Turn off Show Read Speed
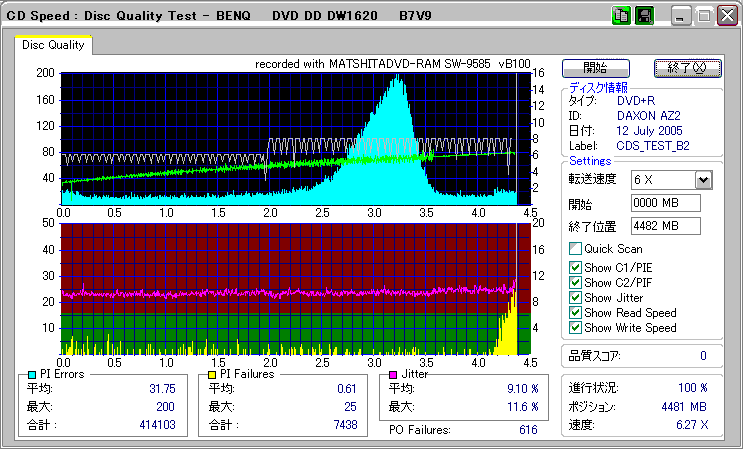This screenshot has width=743, height=449. [575, 313]
